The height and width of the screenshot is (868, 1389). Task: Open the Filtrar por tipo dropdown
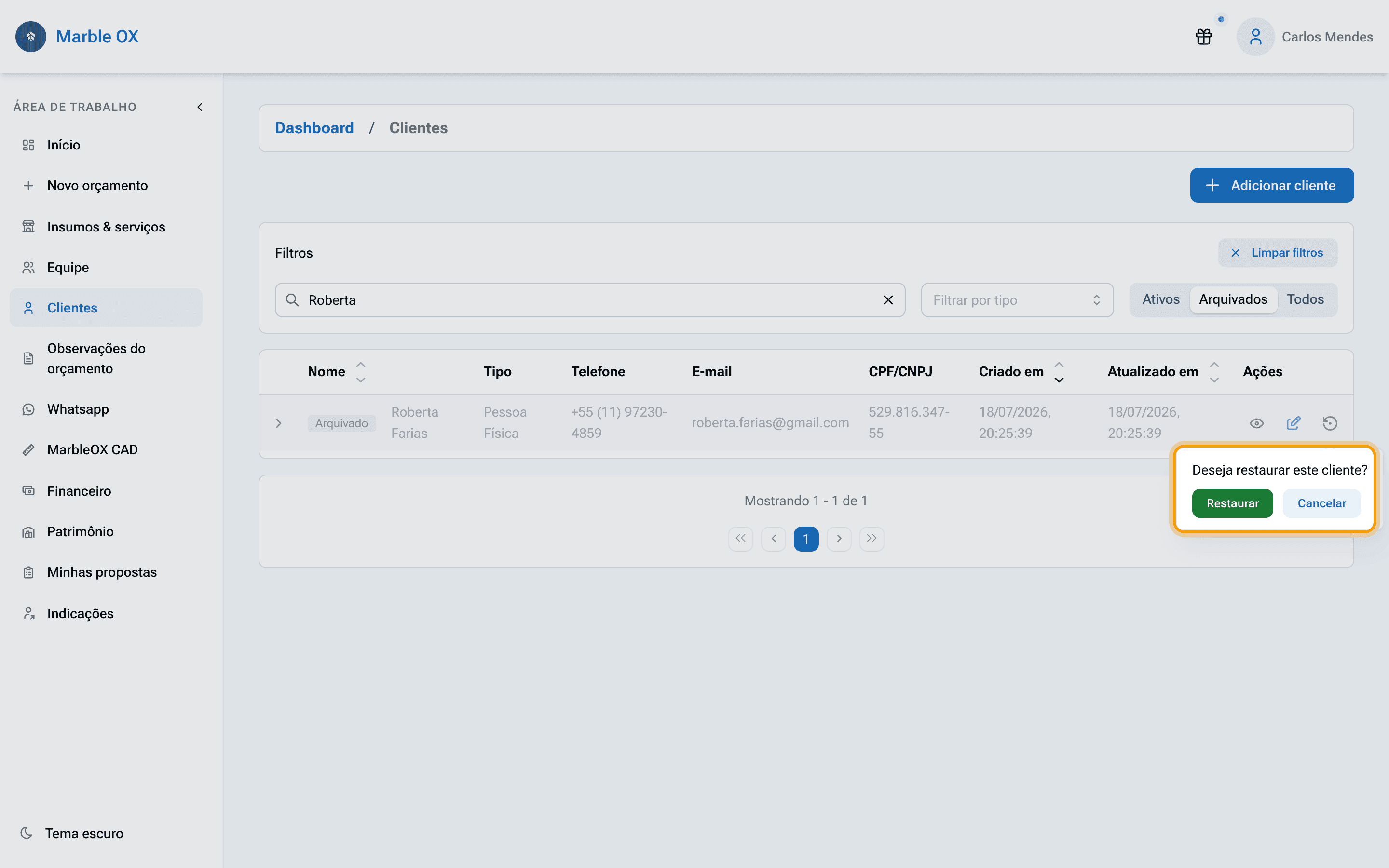coord(1017,299)
